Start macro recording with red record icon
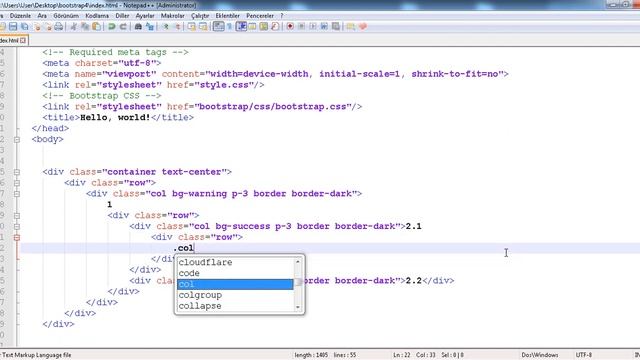Screen dimensions: 640x360 pos(290,27)
